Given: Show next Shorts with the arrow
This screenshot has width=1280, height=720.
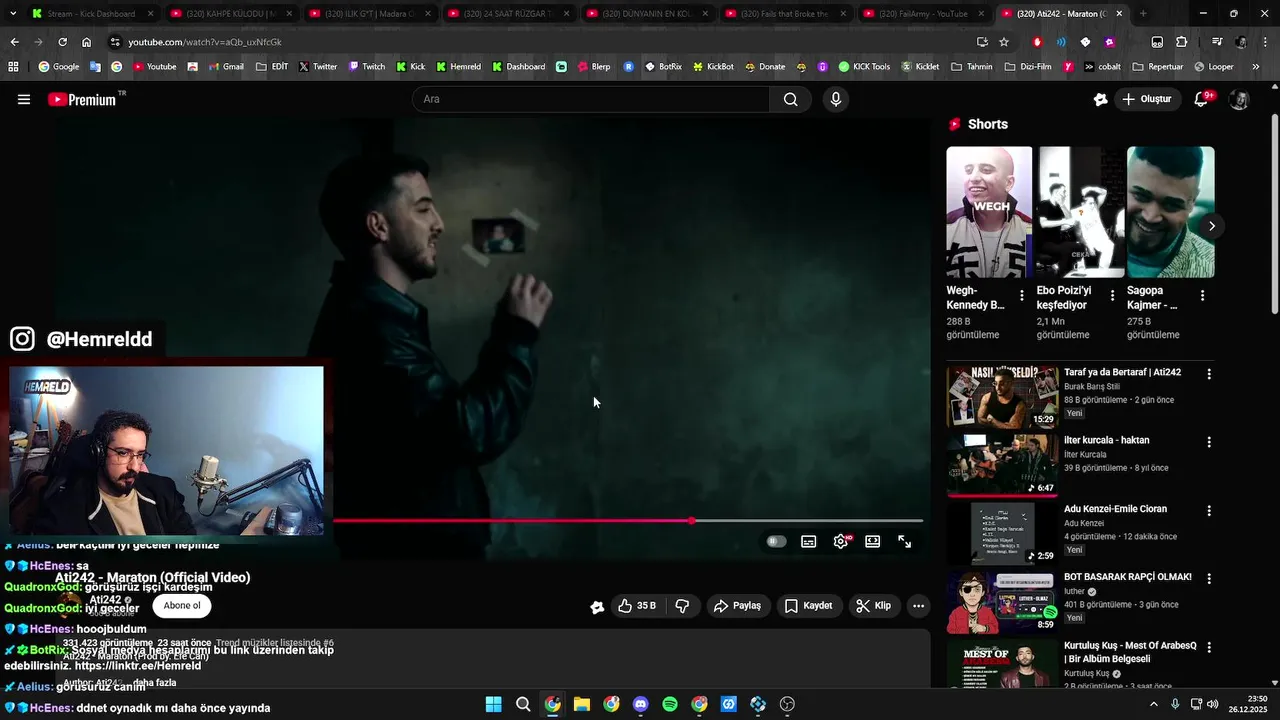Looking at the screenshot, I should [x=1211, y=226].
